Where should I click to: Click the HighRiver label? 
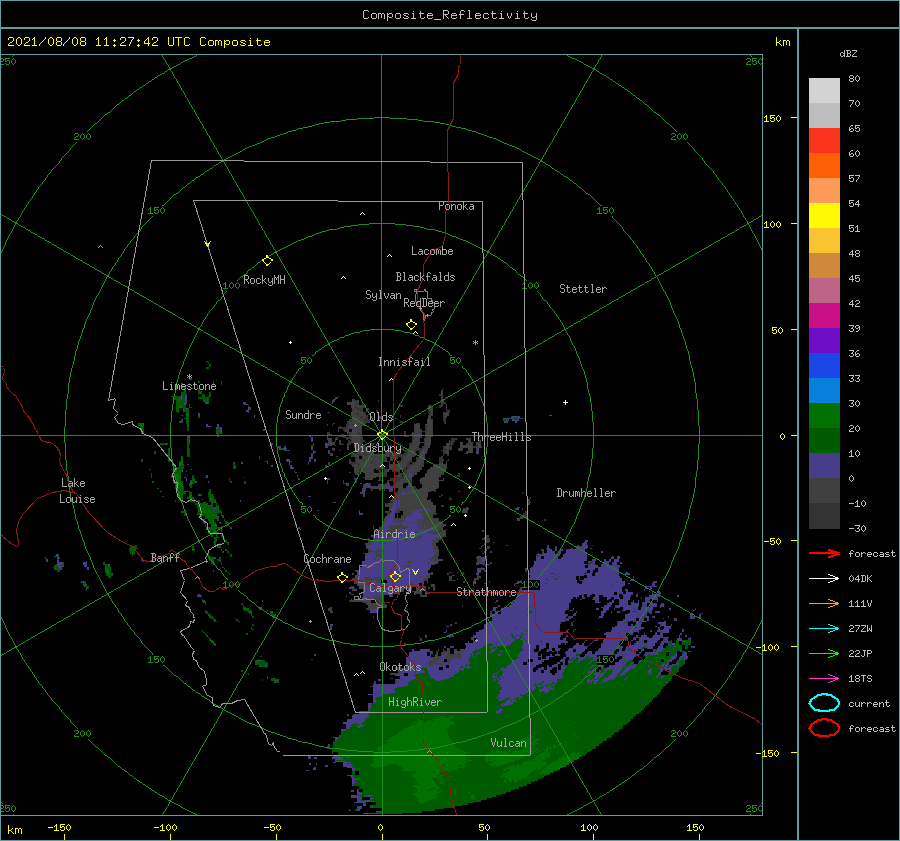(x=414, y=702)
